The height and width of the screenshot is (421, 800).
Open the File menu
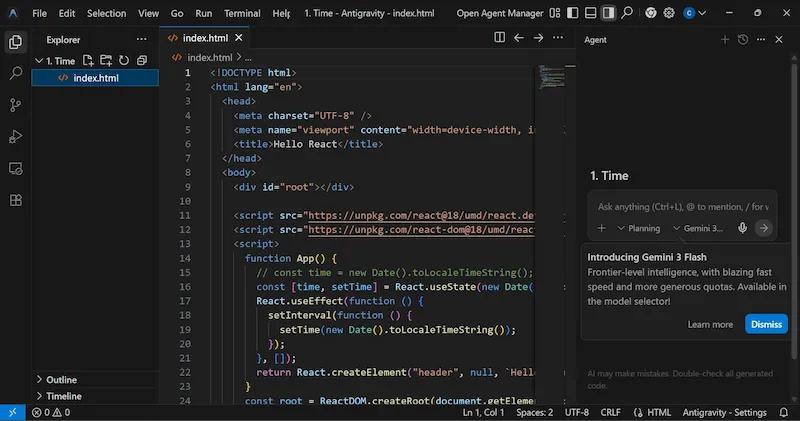tap(39, 13)
